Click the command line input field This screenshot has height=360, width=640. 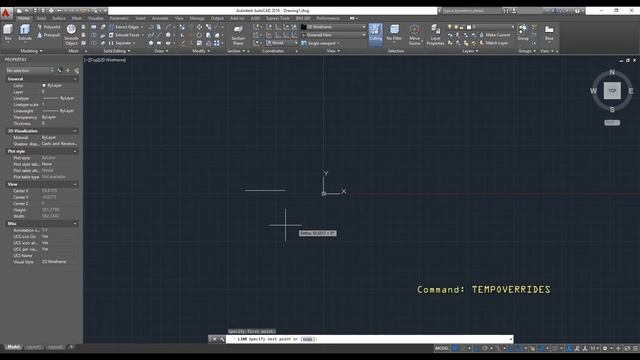tap(369, 339)
